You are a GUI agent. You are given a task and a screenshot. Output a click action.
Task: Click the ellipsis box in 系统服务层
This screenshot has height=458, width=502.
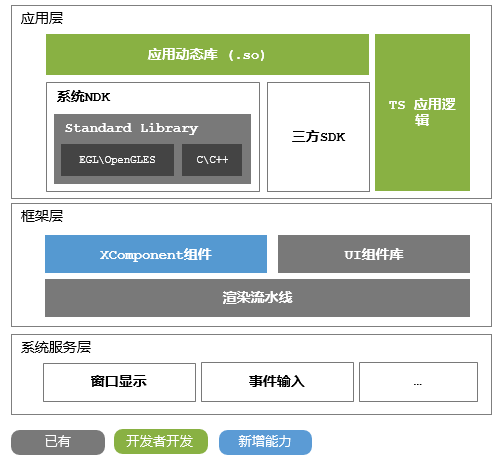pyautogui.click(x=418, y=382)
